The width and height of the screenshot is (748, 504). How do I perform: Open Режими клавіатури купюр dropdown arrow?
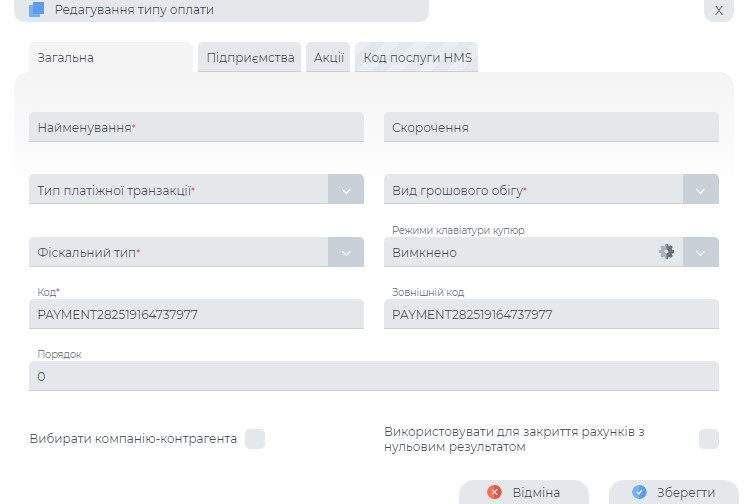tap(701, 253)
